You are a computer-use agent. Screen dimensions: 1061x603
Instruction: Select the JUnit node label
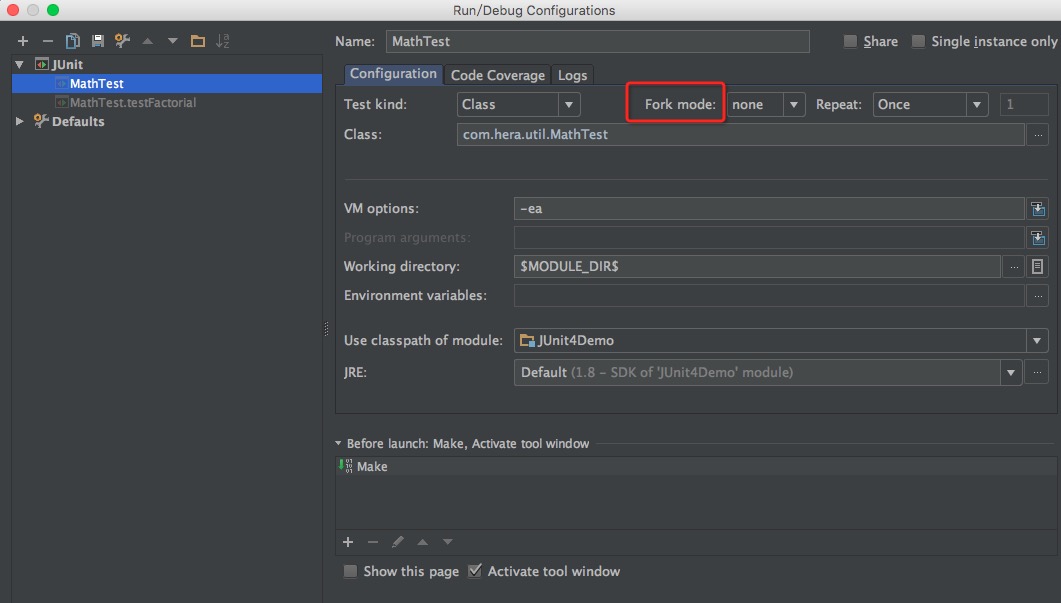click(x=67, y=64)
